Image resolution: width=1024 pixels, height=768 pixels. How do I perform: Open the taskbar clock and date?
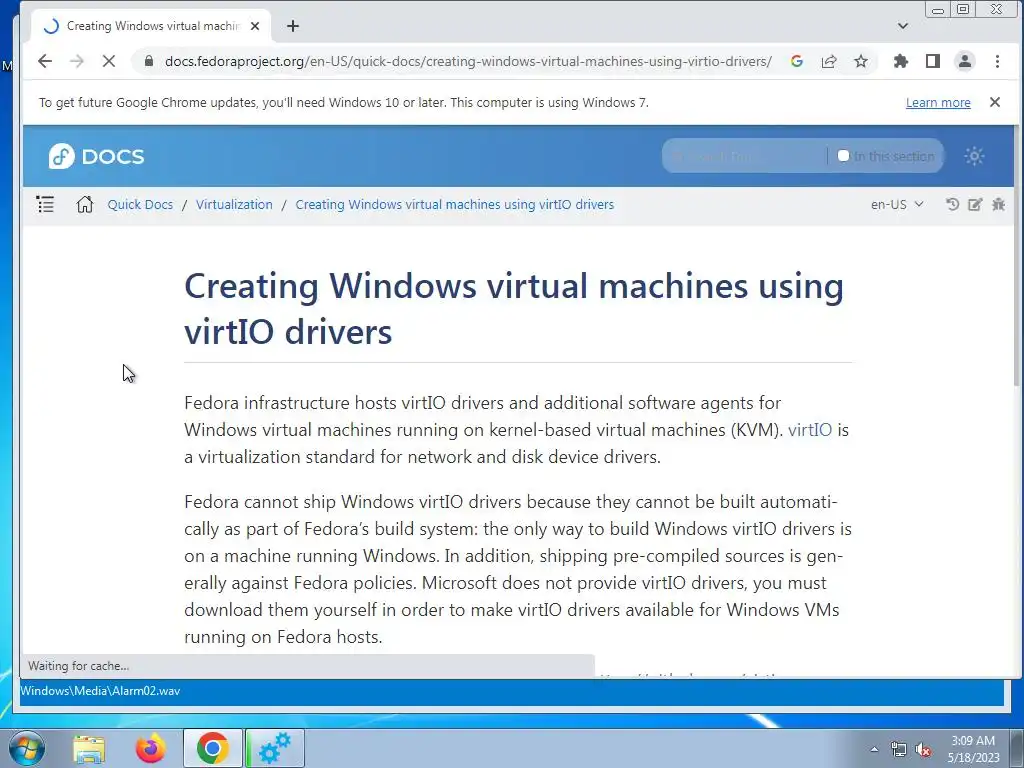973,749
